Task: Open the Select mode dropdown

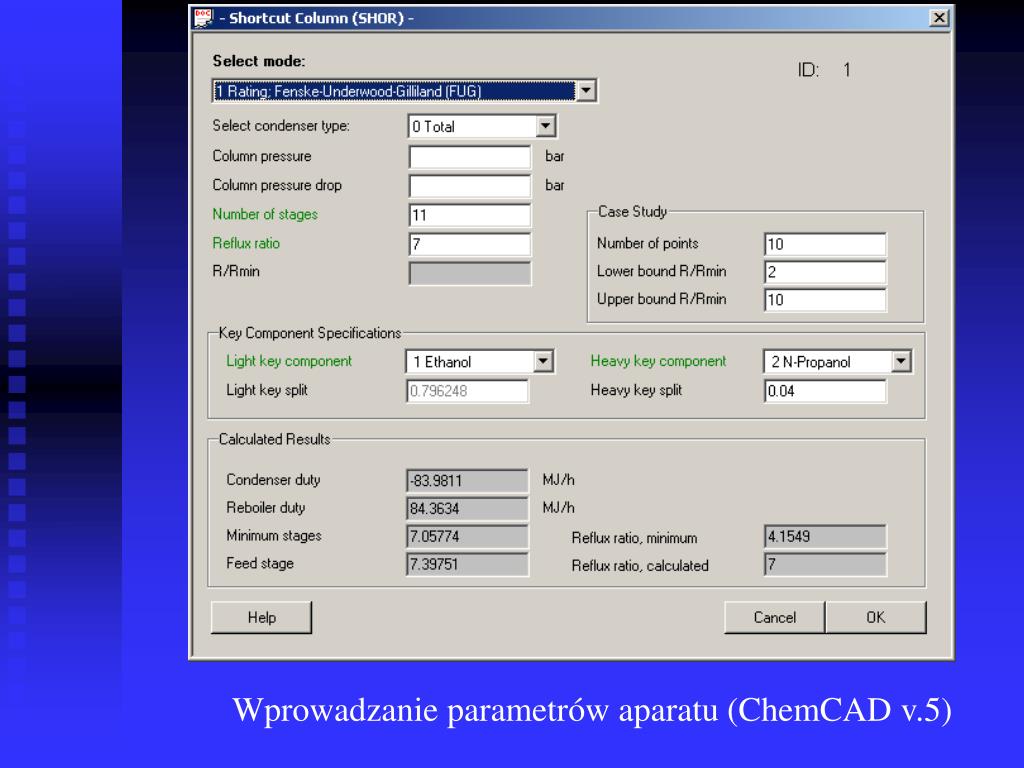Action: [x=586, y=91]
